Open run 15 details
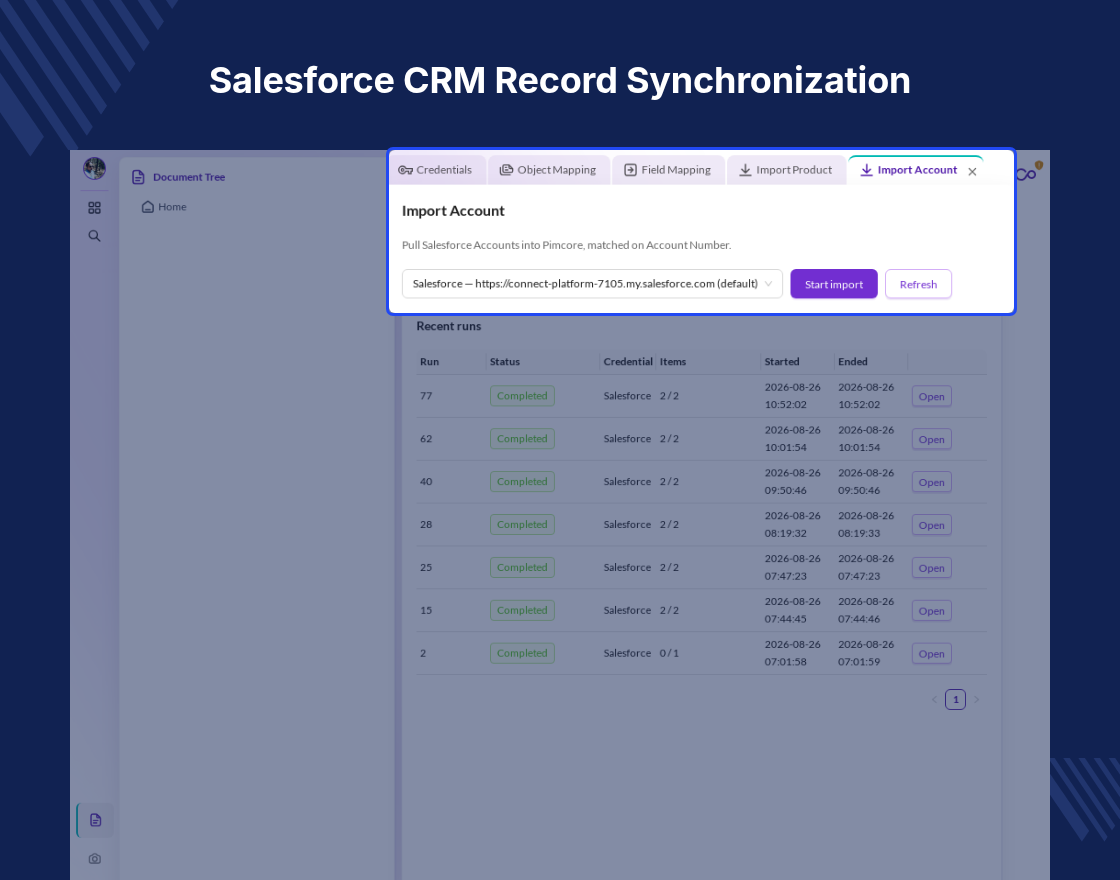1120x880 pixels. pos(931,611)
